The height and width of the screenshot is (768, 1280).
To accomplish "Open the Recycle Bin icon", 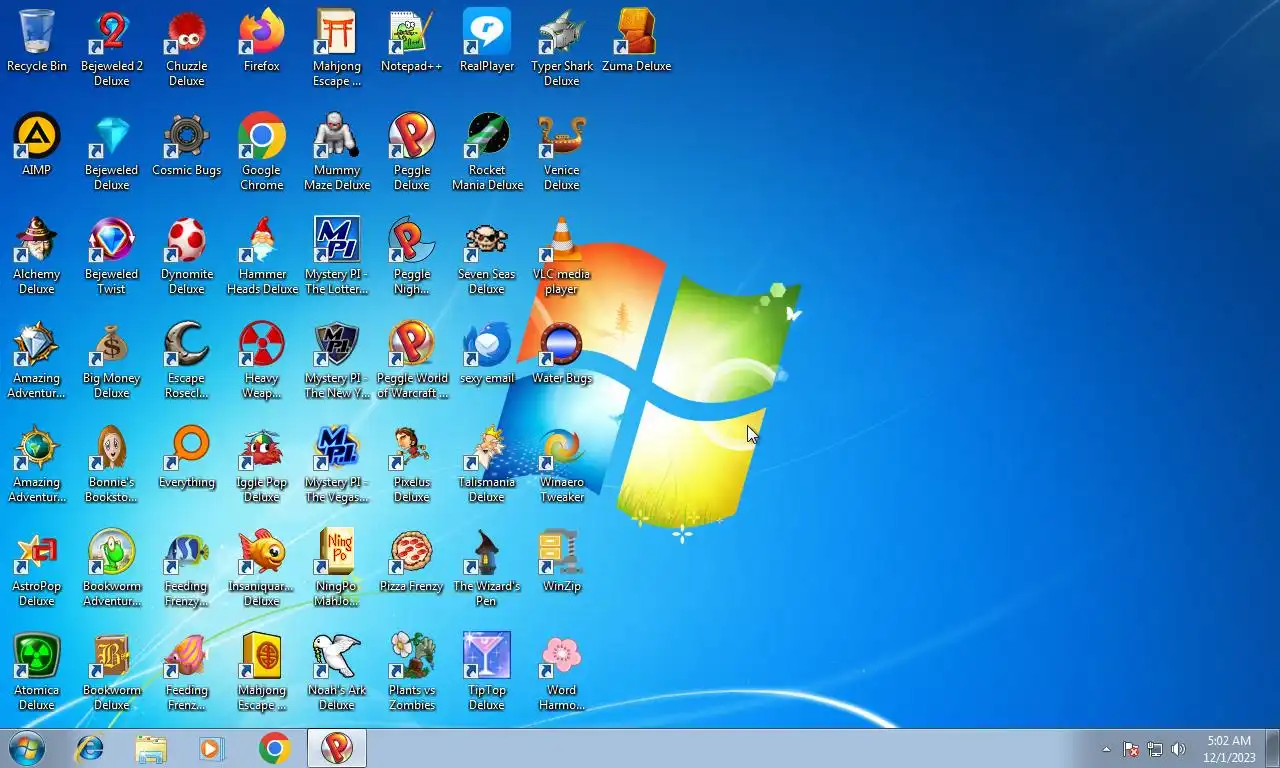I will point(37,41).
